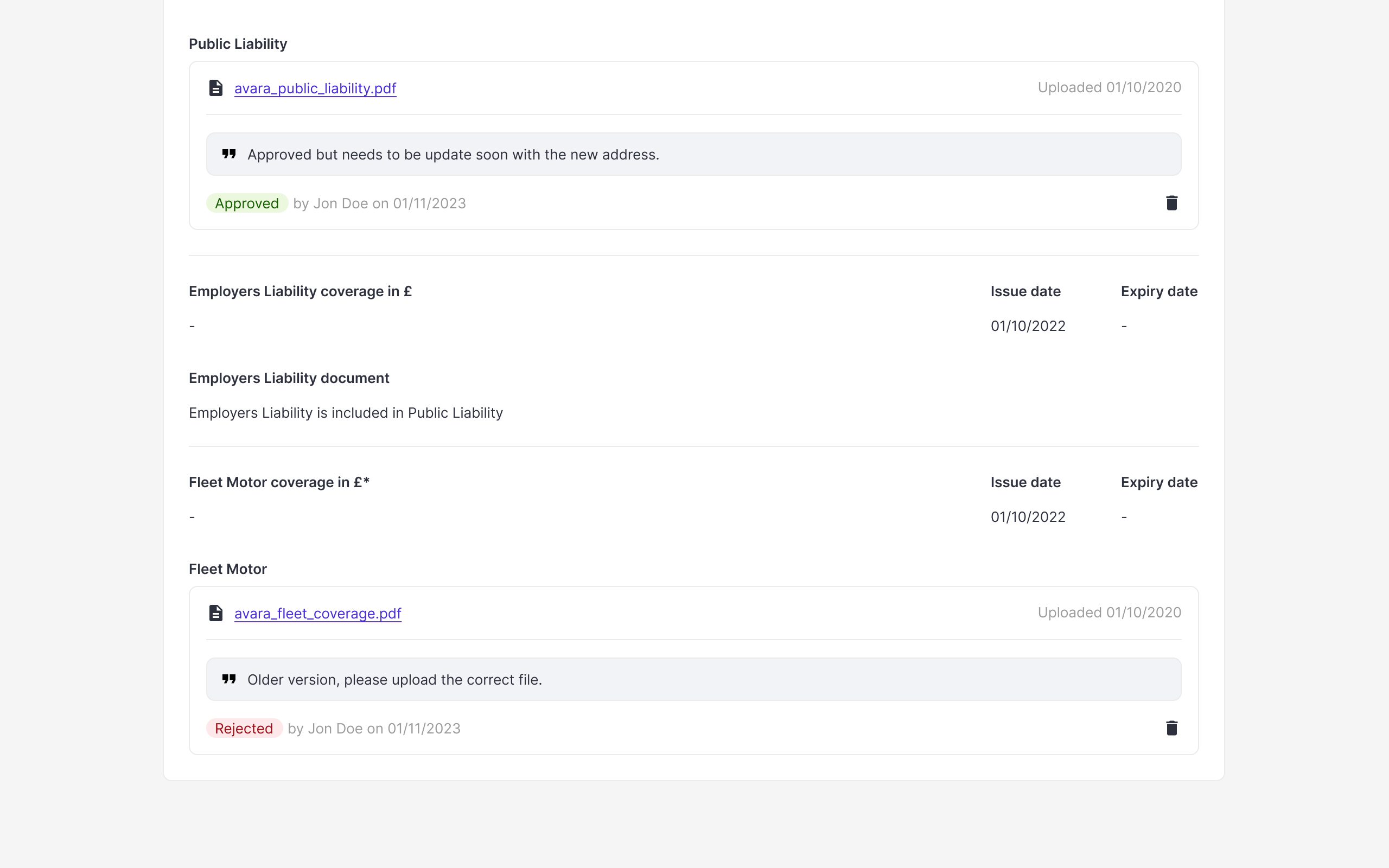
Task: Open avara_public_liability.pdf link
Action: pos(315,88)
